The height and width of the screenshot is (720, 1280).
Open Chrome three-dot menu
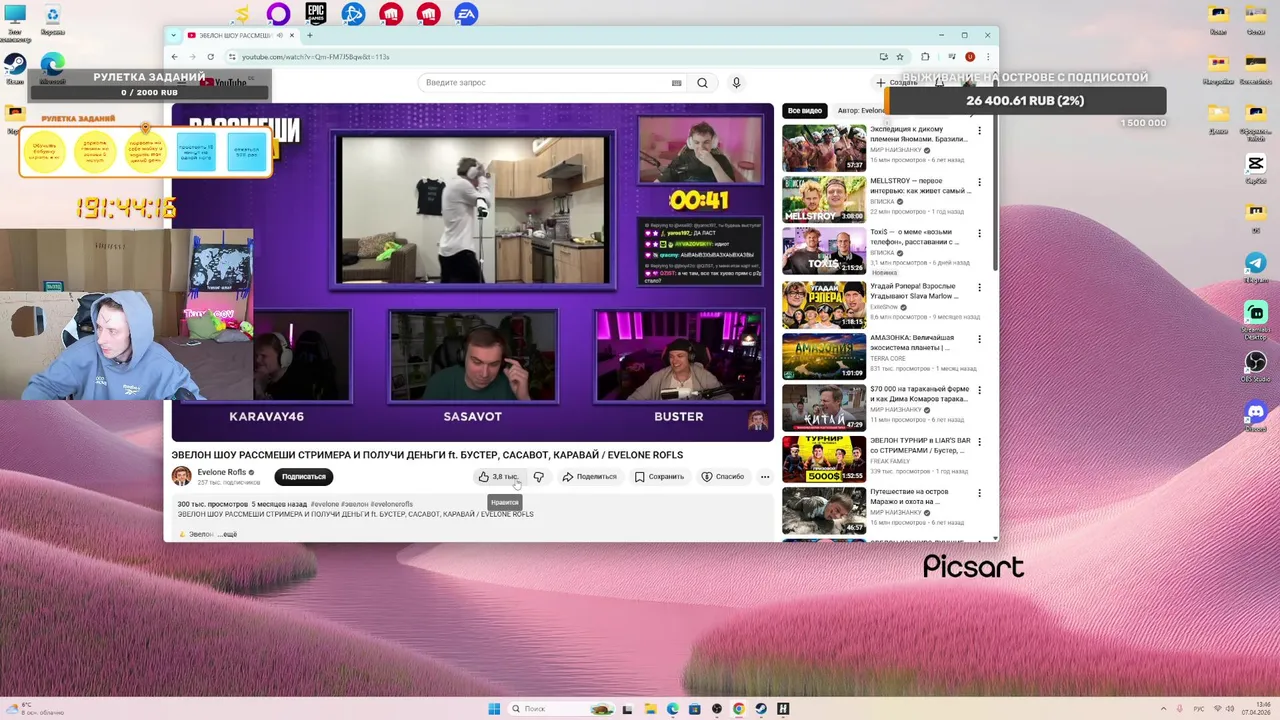(x=987, y=57)
